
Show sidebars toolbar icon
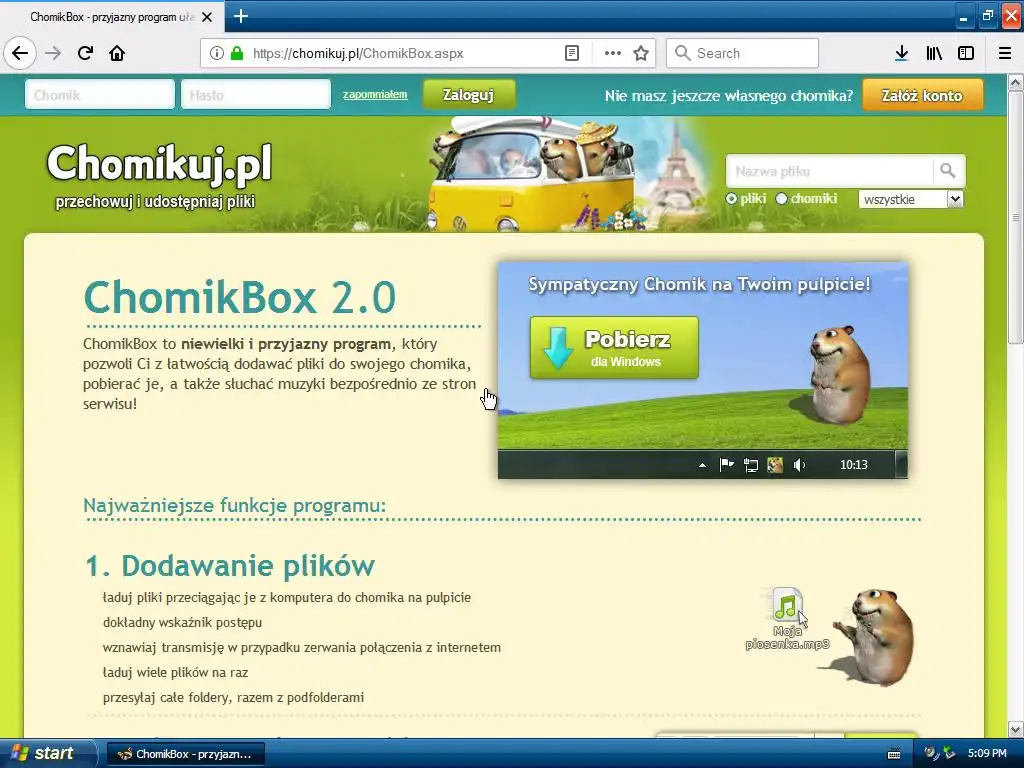pyautogui.click(x=966, y=54)
